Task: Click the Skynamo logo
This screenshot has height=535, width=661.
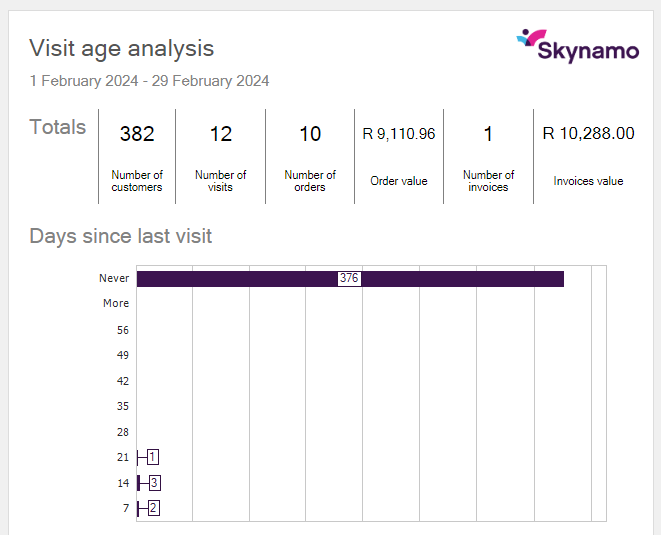Action: pos(577,46)
